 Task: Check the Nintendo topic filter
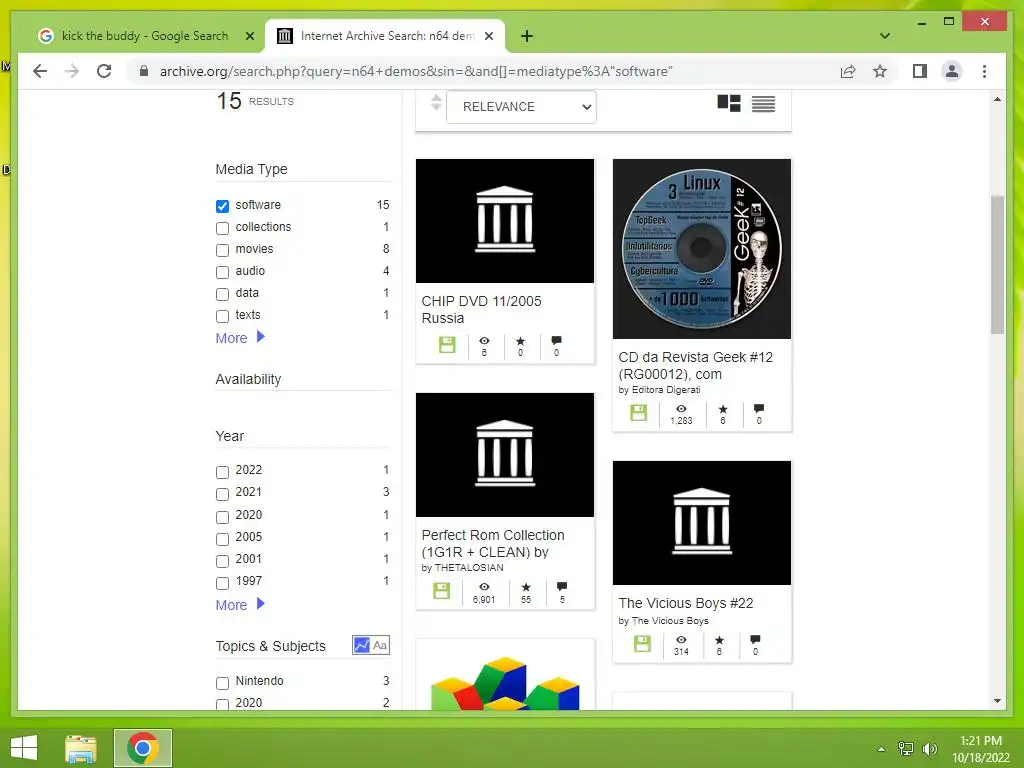222,683
